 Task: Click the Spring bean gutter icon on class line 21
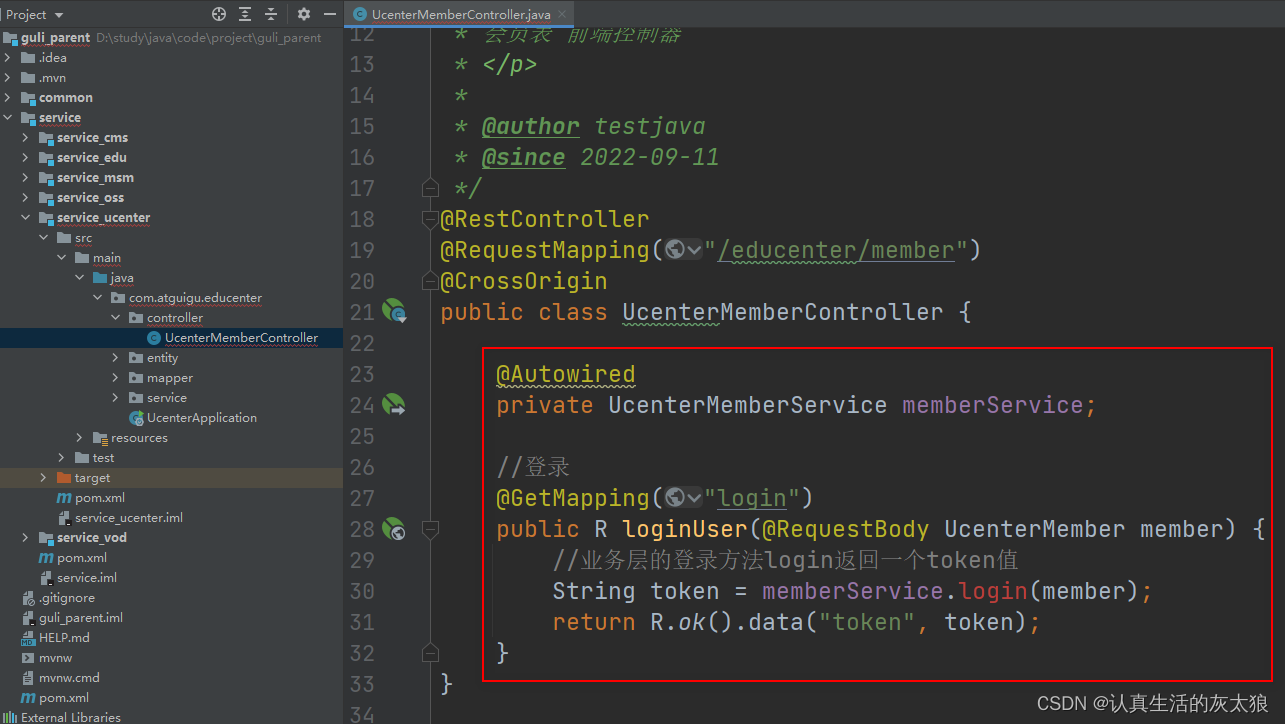tap(394, 311)
